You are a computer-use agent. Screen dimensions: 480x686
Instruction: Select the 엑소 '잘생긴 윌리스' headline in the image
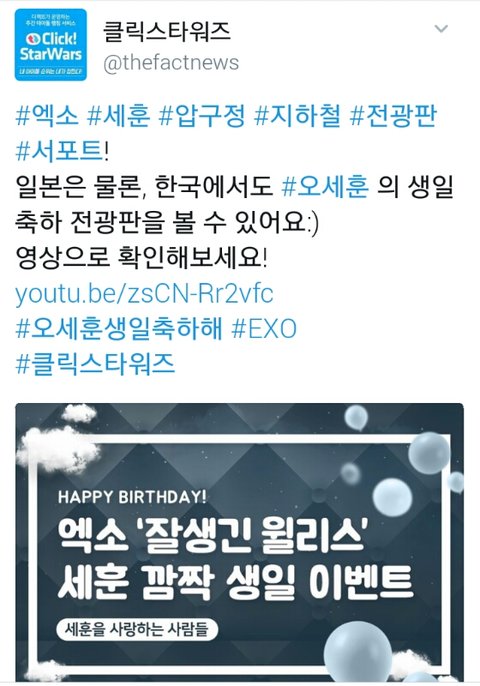[211, 536]
